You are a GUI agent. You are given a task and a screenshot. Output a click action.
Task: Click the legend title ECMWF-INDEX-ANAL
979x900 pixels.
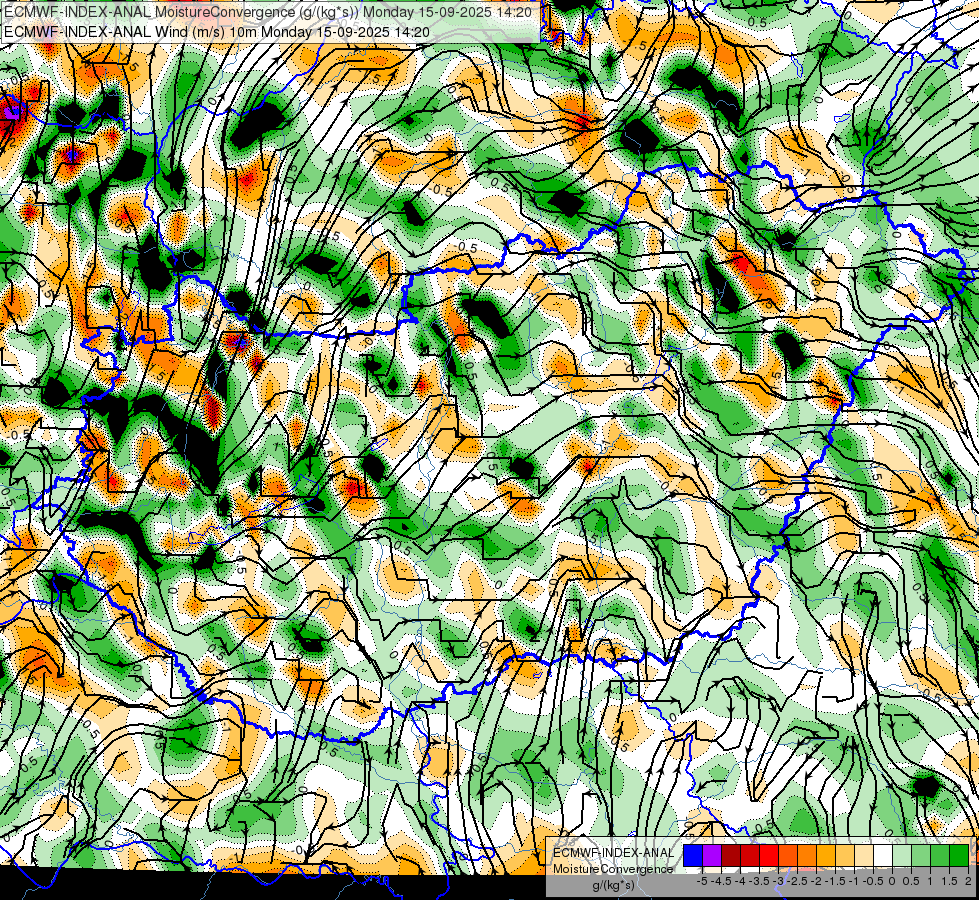(x=613, y=853)
